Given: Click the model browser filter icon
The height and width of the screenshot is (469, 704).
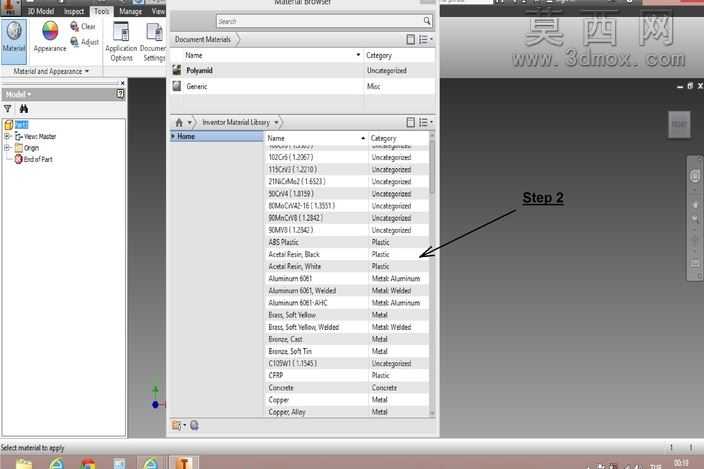Looking at the screenshot, I should [7, 109].
